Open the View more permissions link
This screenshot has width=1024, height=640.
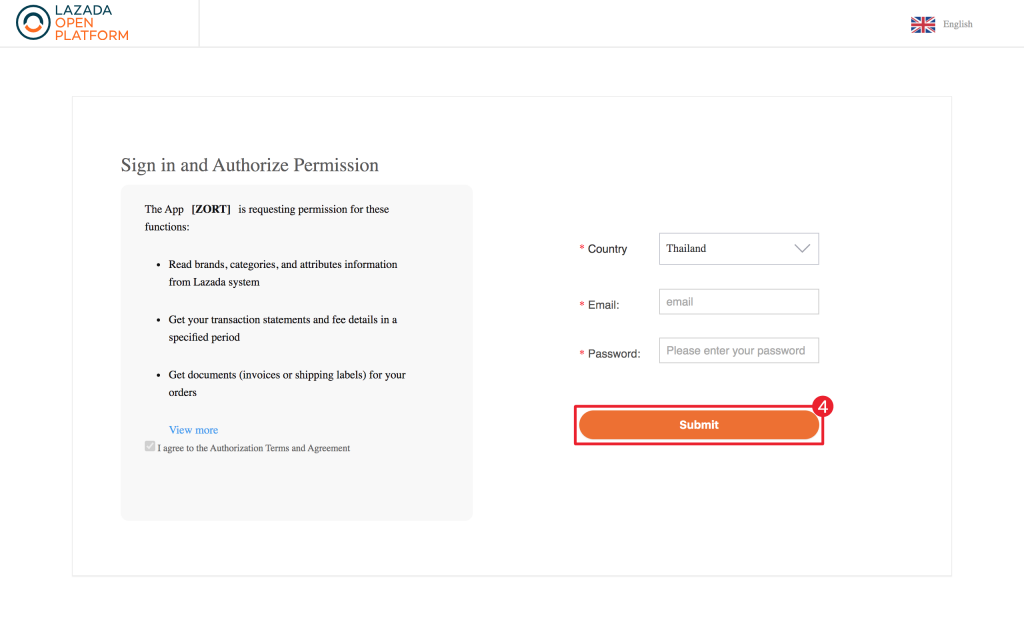pos(193,430)
